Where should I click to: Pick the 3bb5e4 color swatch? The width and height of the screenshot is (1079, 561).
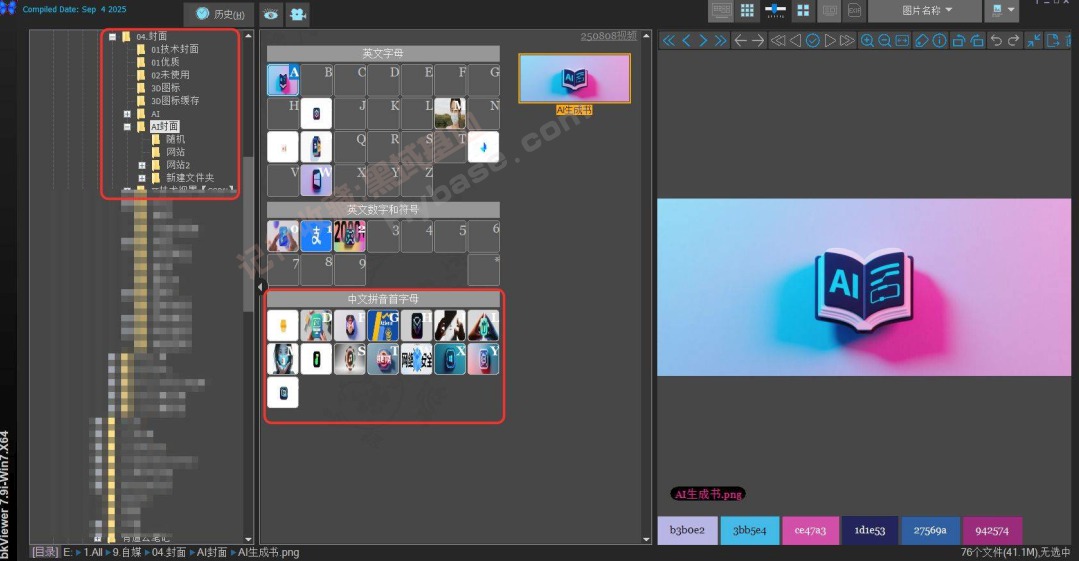tap(749, 530)
